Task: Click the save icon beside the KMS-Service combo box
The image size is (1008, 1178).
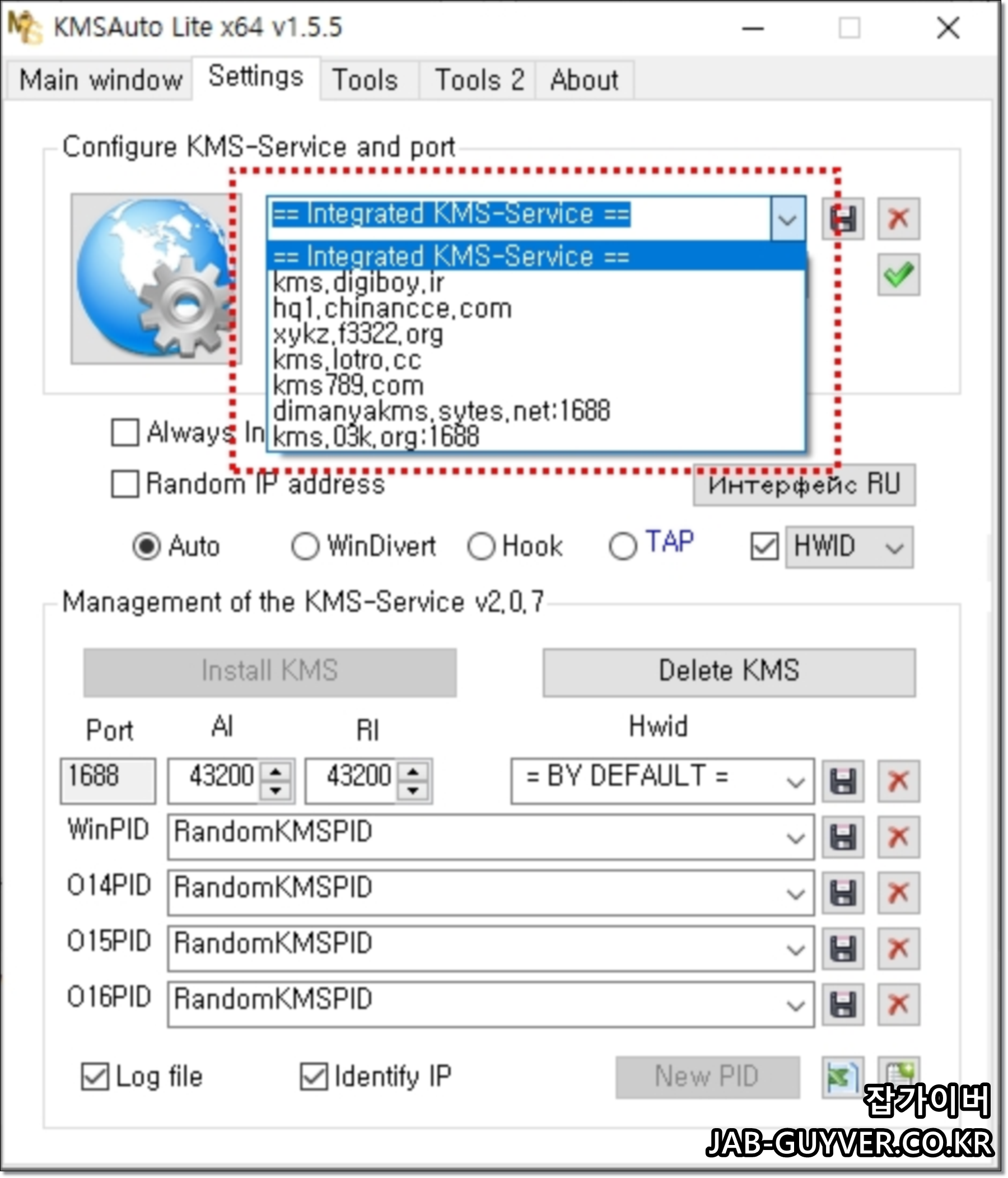Action: 843,219
